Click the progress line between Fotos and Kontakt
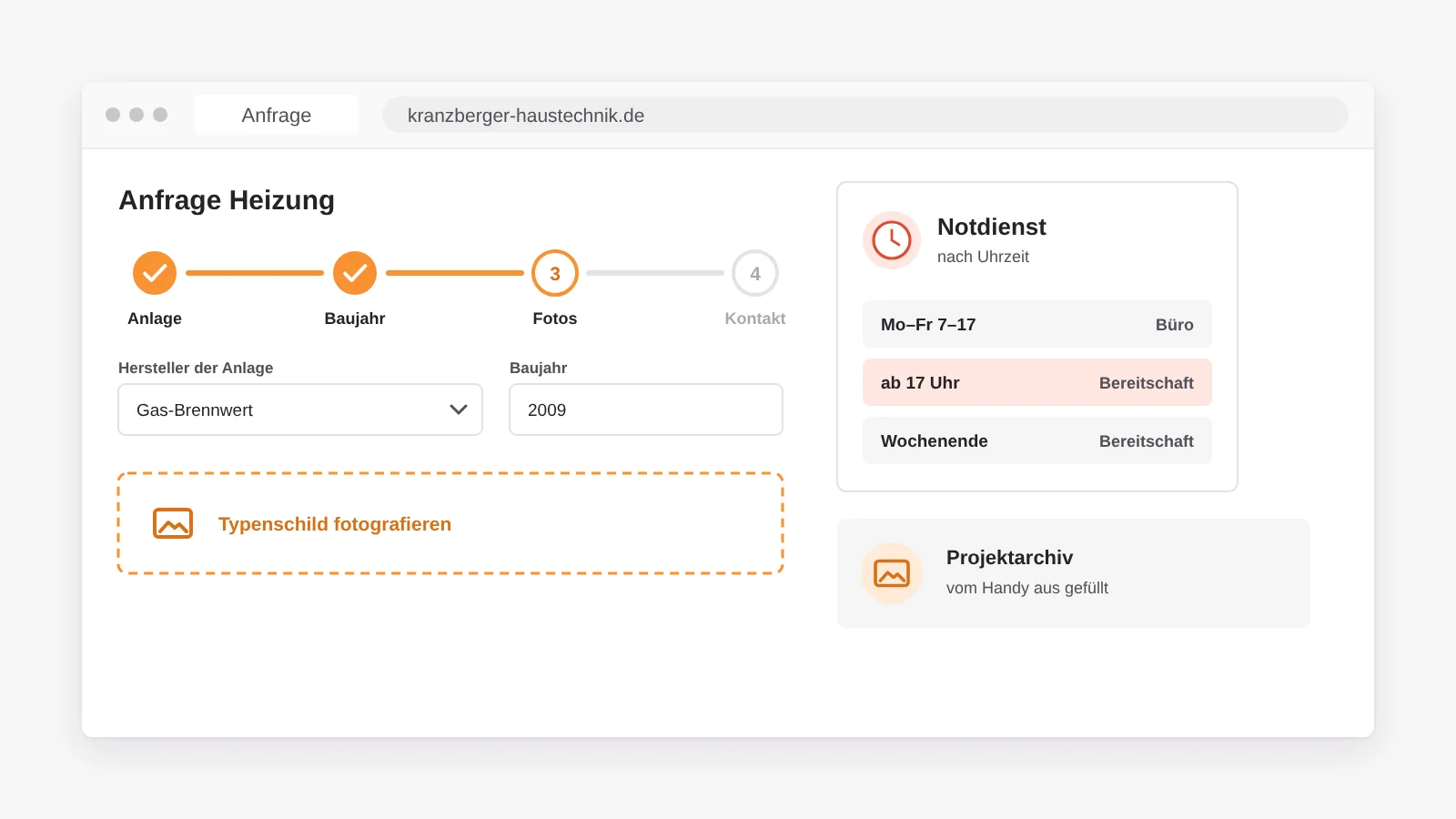The height and width of the screenshot is (819, 1456). click(655, 273)
